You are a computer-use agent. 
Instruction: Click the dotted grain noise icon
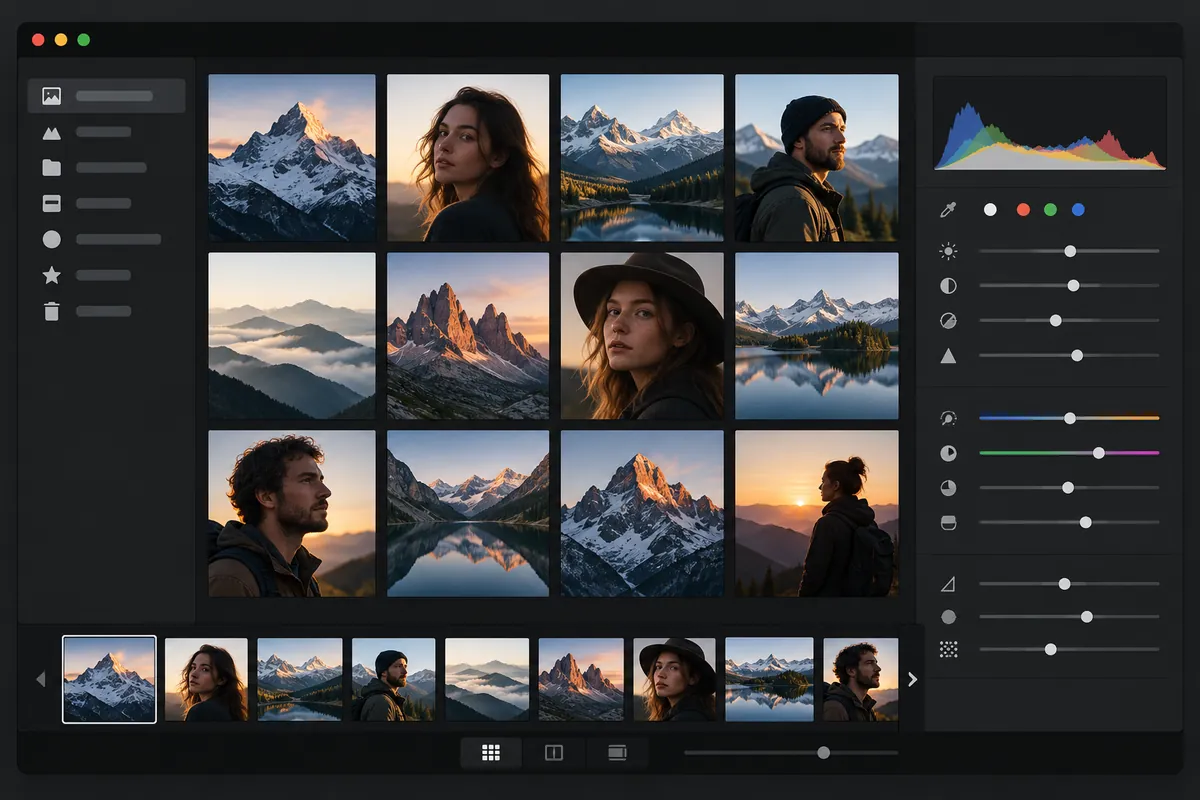(948, 649)
